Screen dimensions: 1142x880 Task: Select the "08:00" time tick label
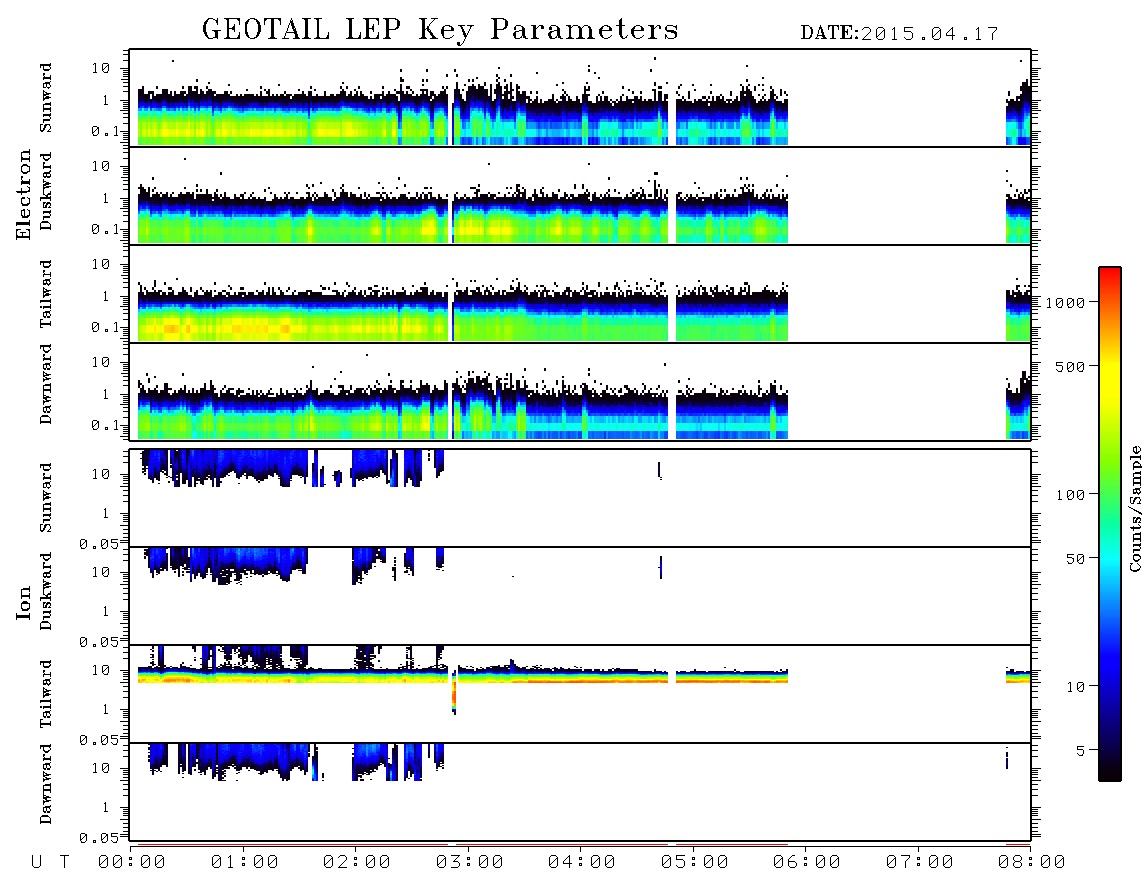pos(1031,863)
